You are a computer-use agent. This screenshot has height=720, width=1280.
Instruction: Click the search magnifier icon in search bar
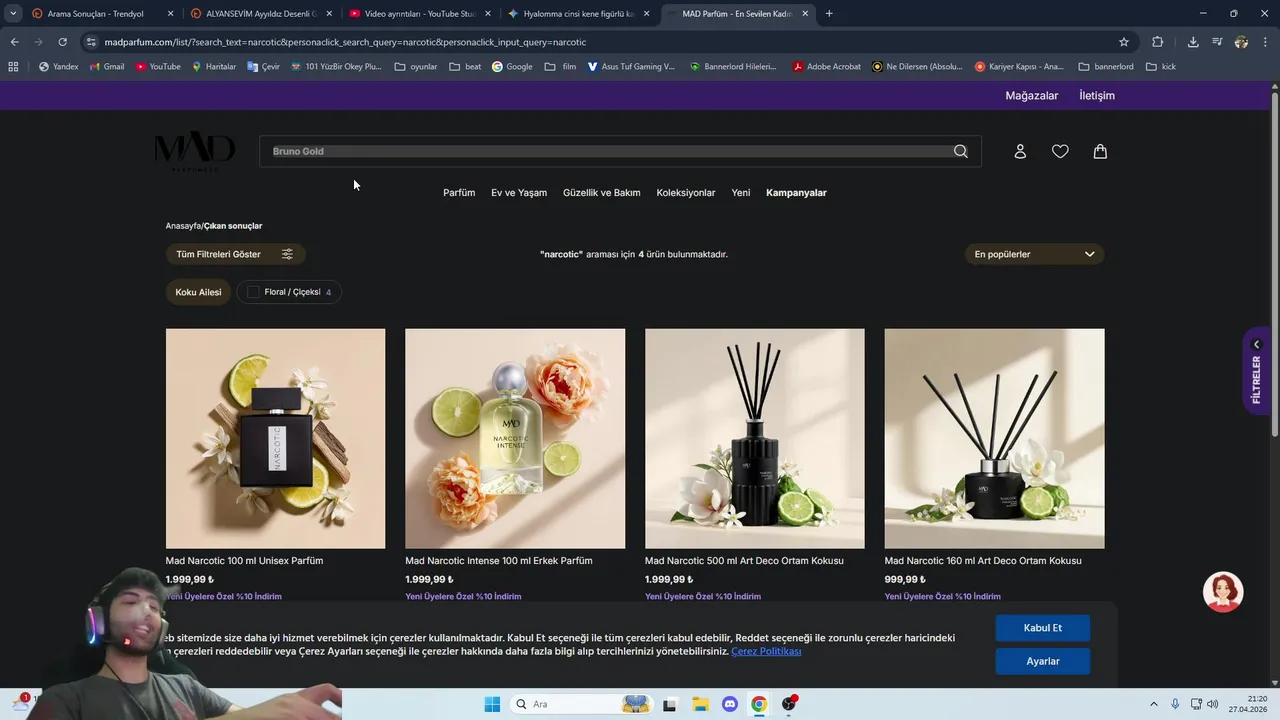point(960,151)
